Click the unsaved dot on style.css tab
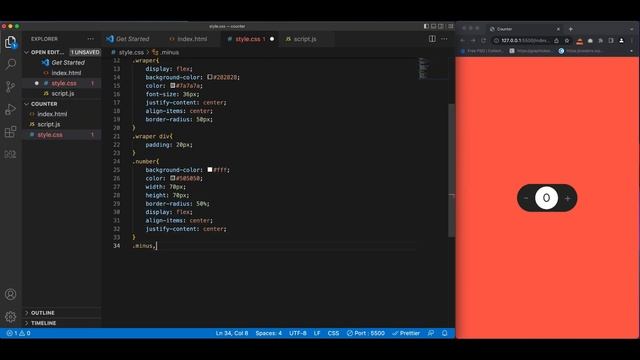640x360 pixels. (x=272, y=39)
